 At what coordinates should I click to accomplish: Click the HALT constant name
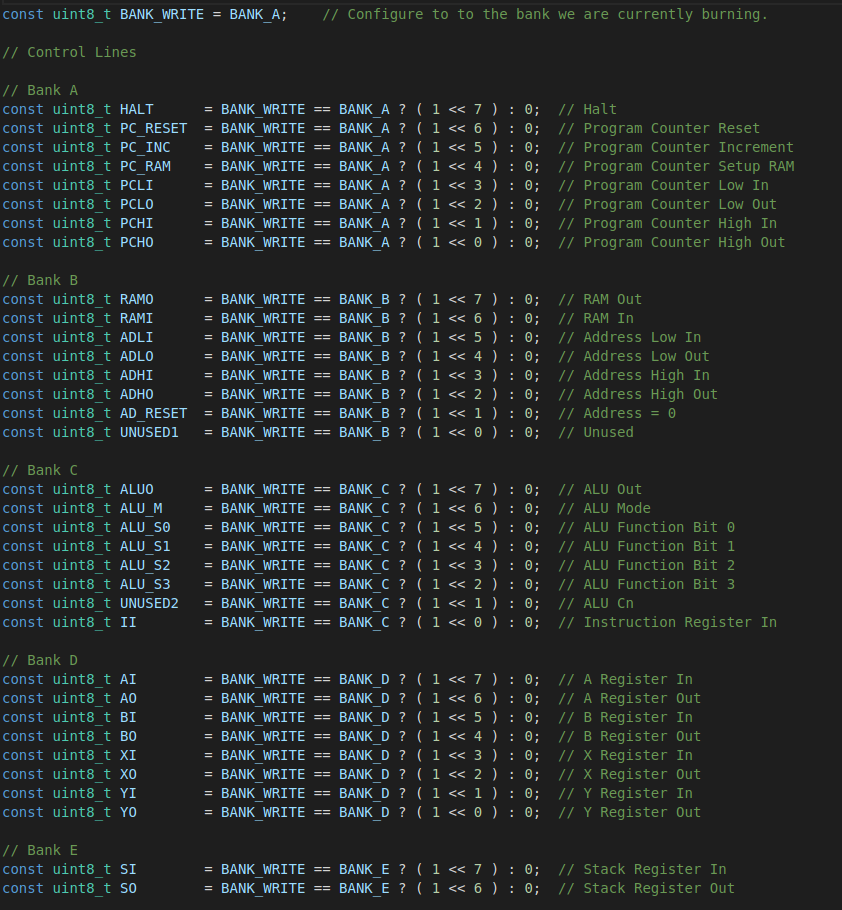136,109
